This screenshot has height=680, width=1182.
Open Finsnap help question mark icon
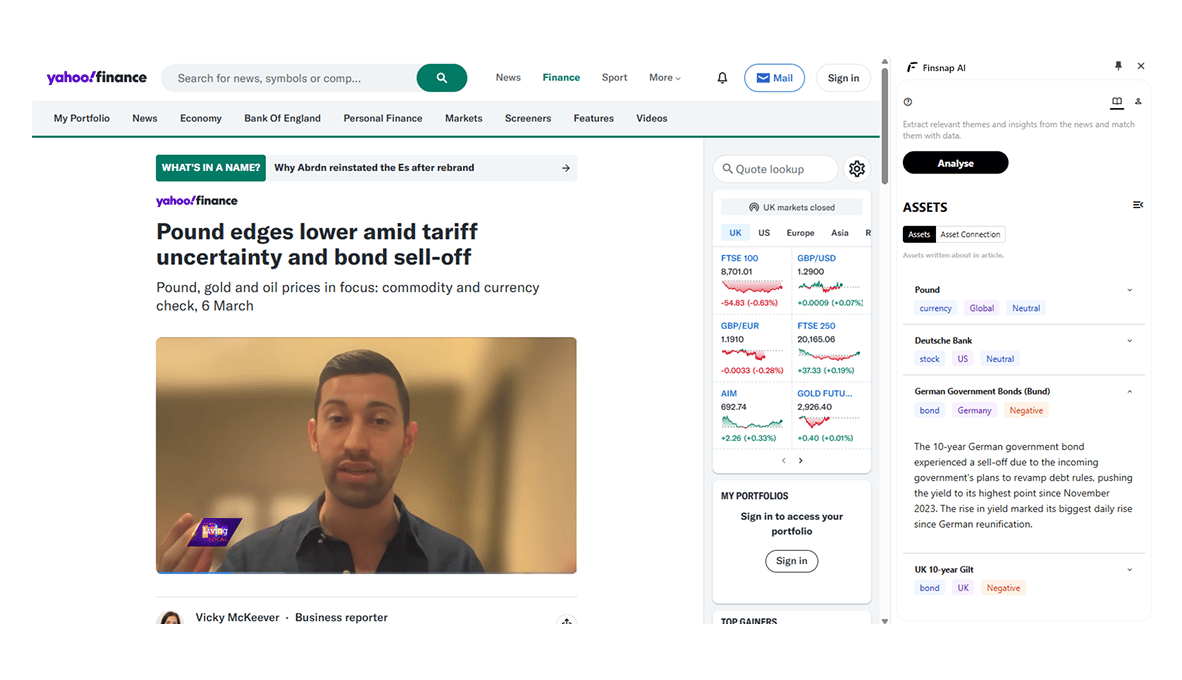pyautogui.click(x=908, y=102)
